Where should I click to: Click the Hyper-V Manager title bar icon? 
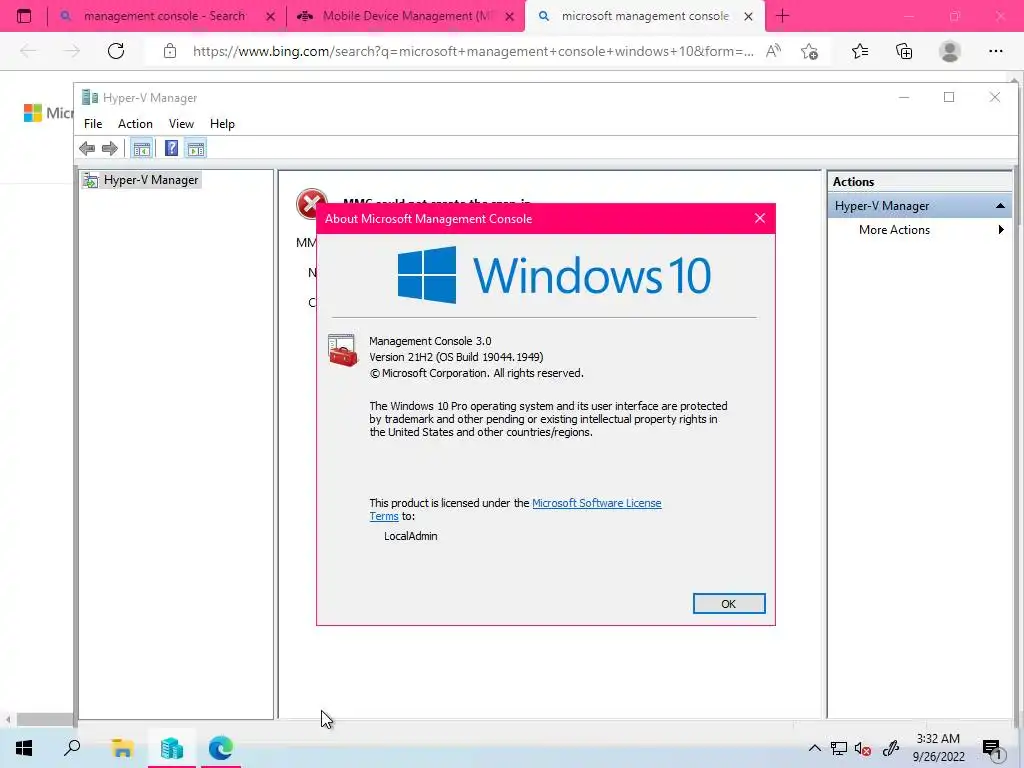(x=89, y=98)
